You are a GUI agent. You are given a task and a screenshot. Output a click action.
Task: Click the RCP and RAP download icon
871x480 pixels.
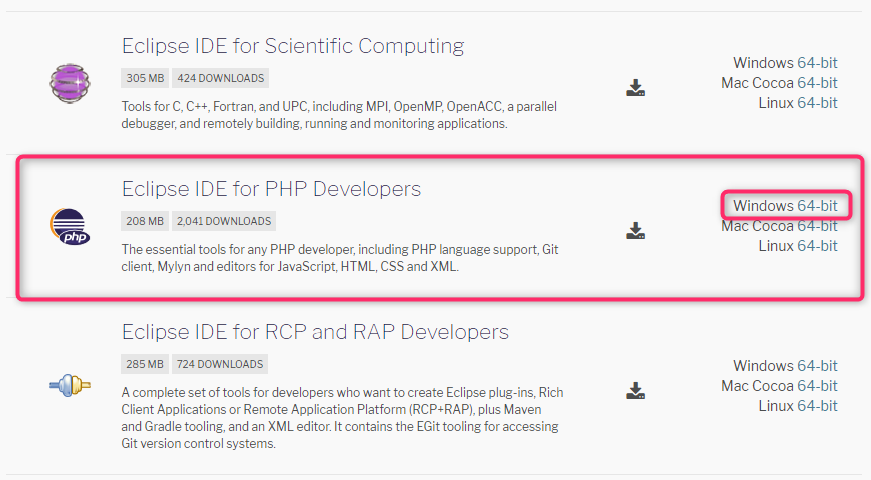[635, 391]
